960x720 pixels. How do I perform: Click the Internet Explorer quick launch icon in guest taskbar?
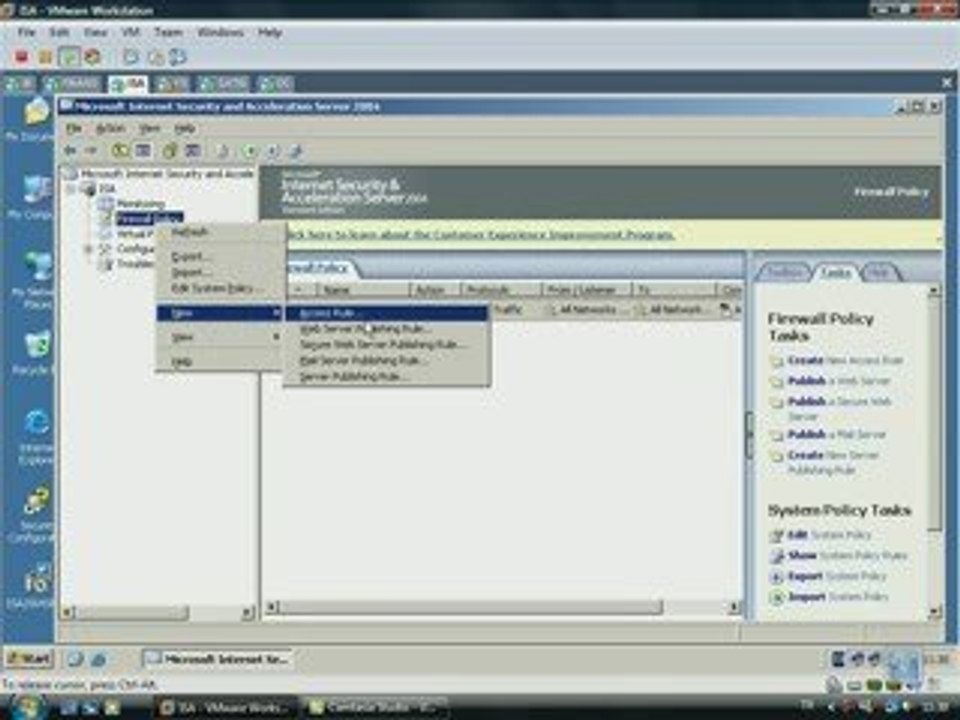click(98, 659)
